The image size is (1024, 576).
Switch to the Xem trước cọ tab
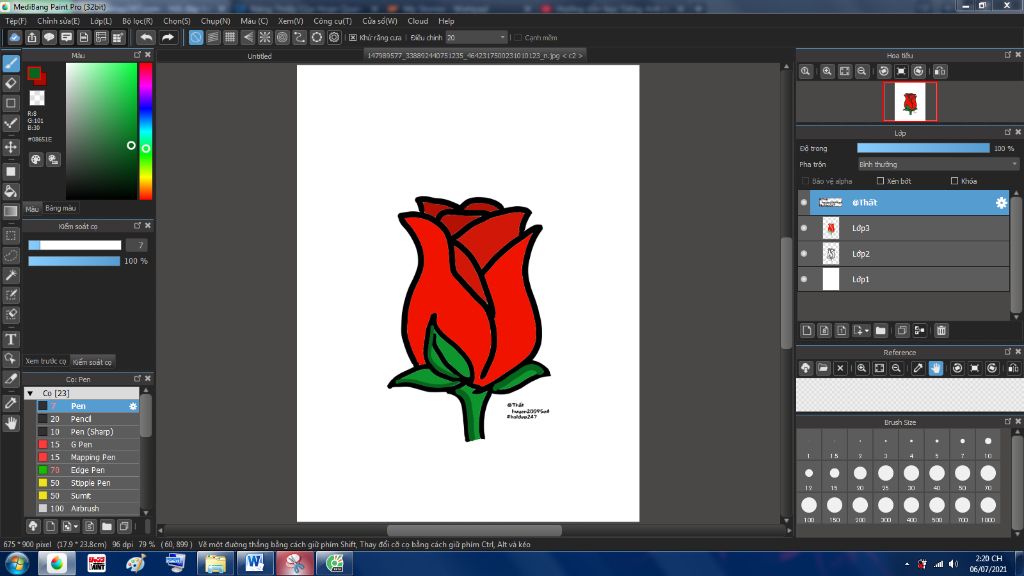coord(46,361)
